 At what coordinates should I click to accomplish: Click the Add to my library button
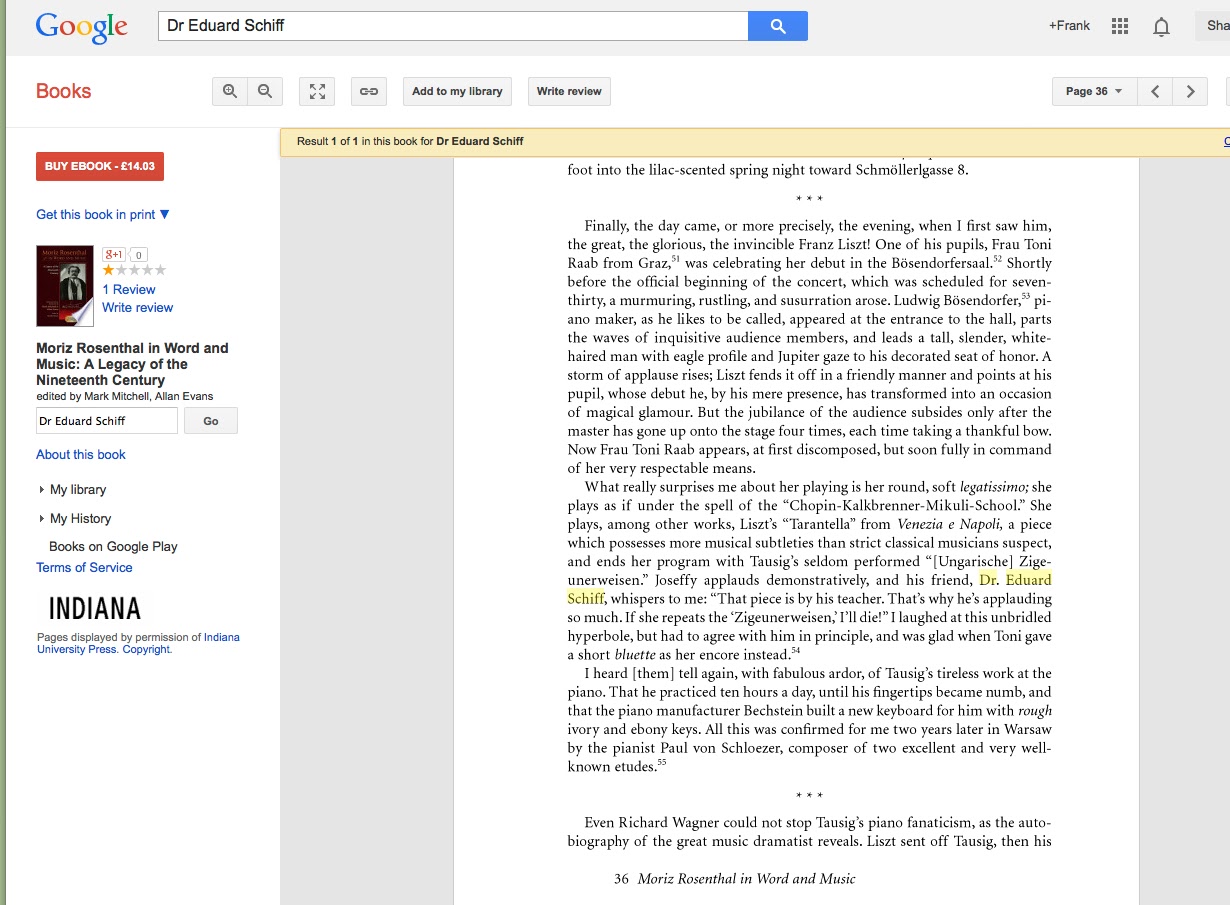click(457, 91)
